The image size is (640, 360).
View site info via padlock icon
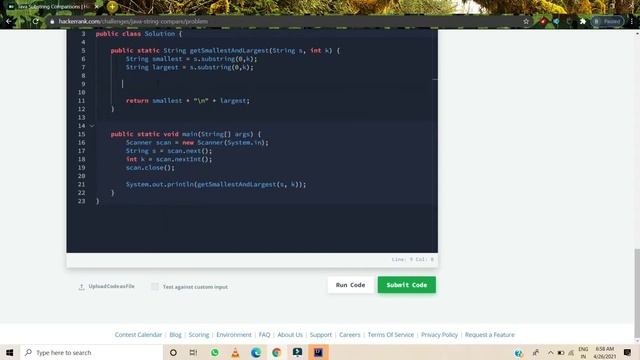(52, 21)
